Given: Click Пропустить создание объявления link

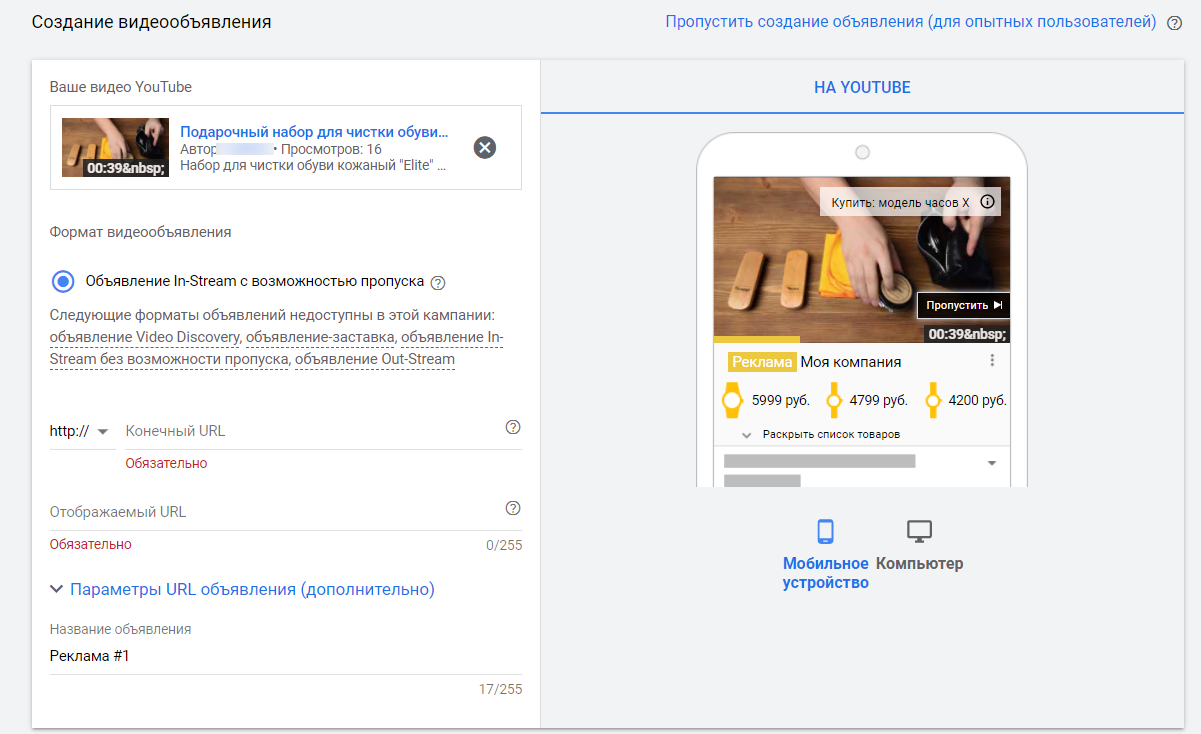Looking at the screenshot, I should coord(910,22).
